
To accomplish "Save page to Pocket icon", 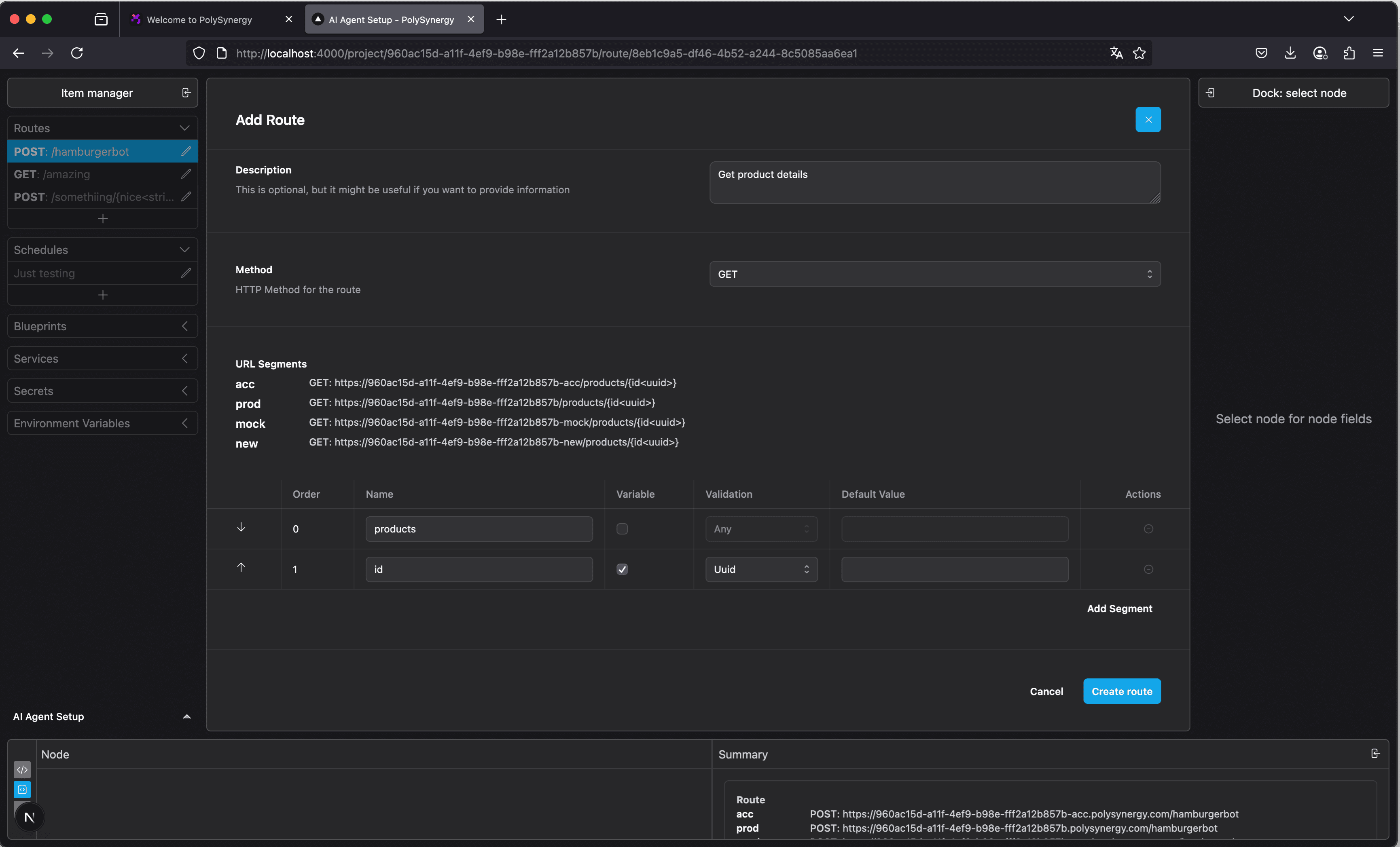I will (1261, 53).
